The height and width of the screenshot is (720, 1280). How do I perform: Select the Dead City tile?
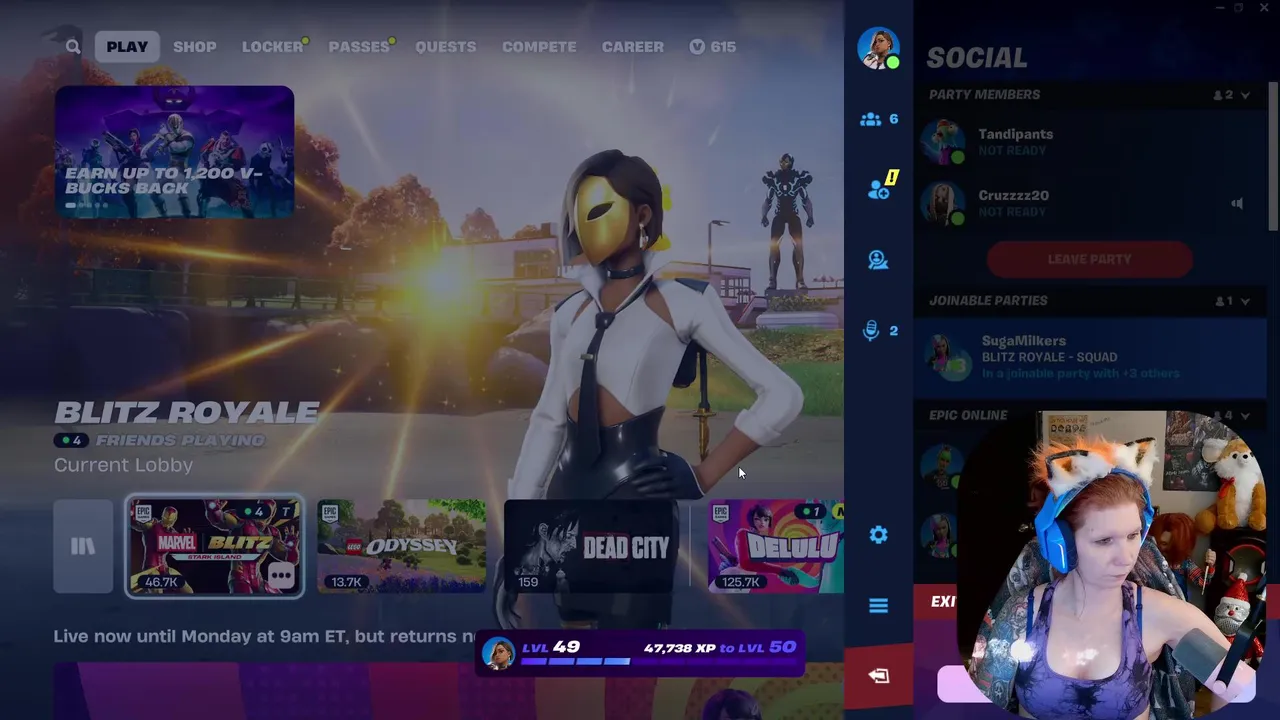tap(589, 546)
